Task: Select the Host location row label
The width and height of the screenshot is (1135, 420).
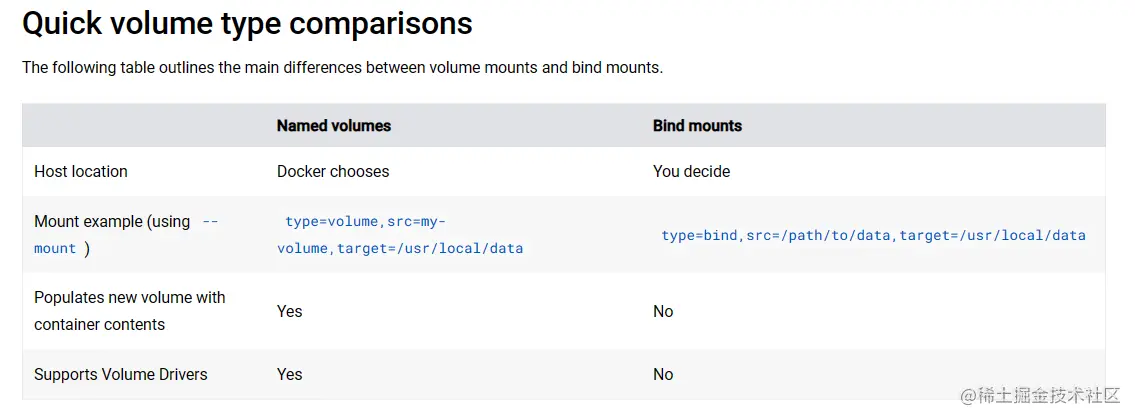Action: tap(81, 172)
